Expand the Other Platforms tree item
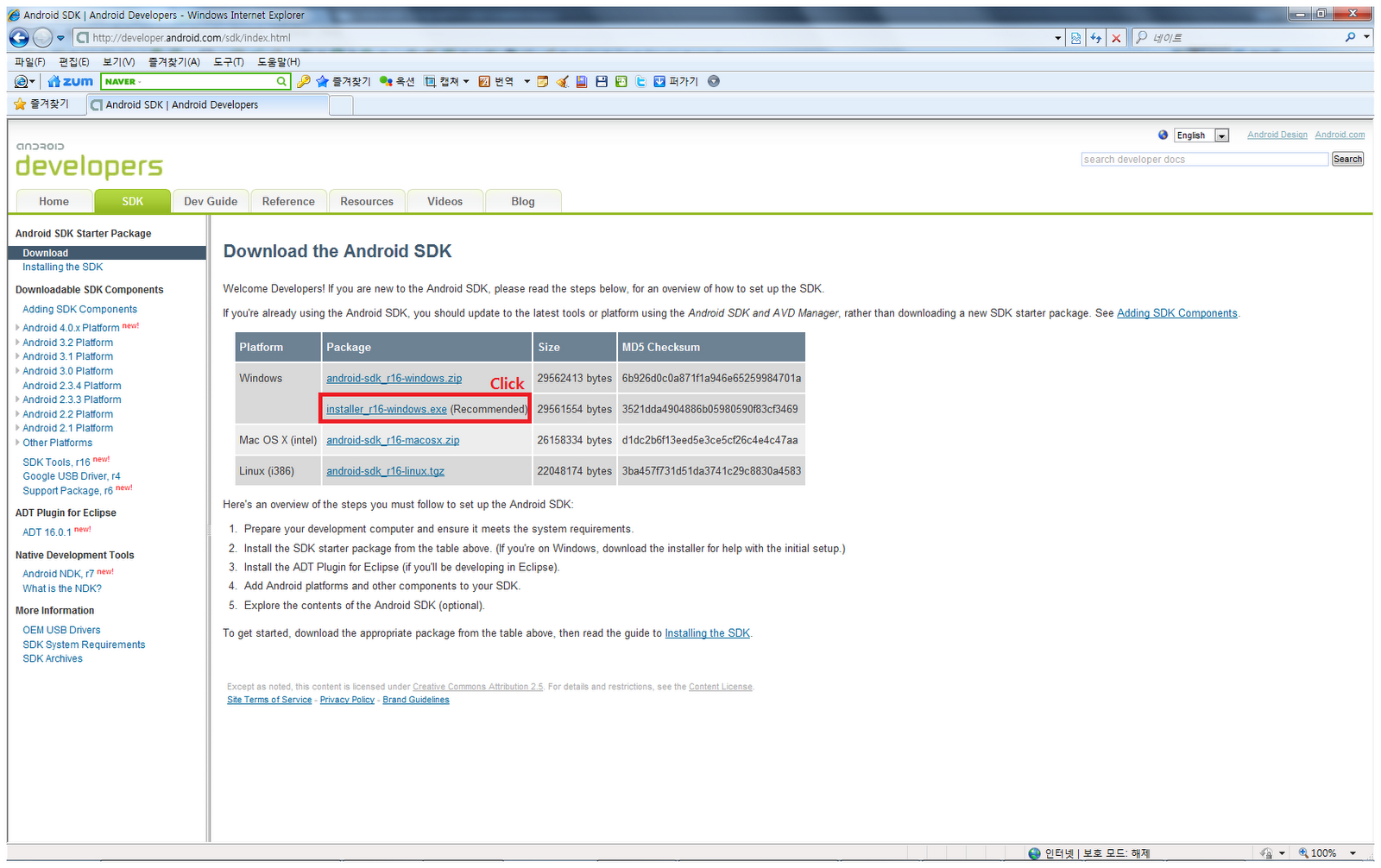 point(17,442)
